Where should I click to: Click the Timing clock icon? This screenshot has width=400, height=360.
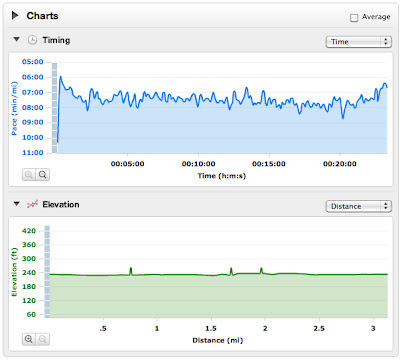coord(32,40)
